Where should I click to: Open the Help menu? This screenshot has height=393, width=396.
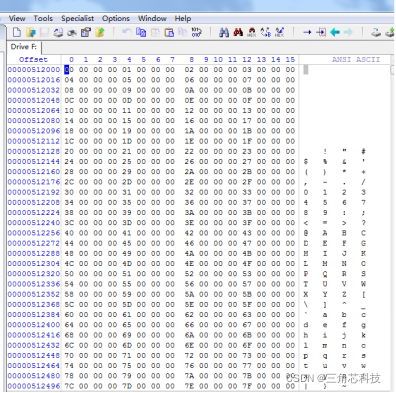183,19
